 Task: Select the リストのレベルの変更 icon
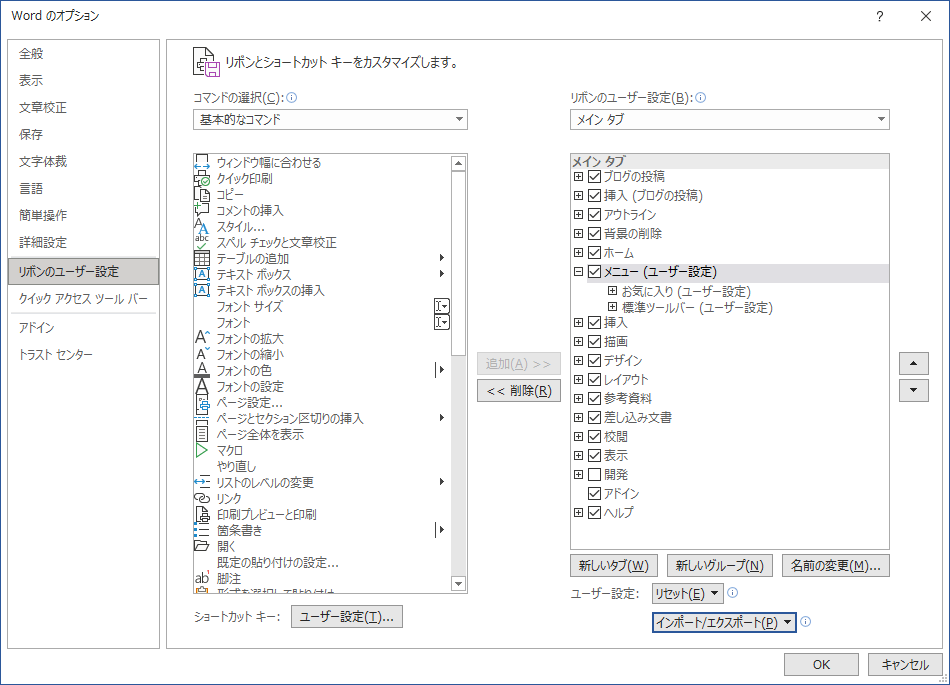click(202, 482)
